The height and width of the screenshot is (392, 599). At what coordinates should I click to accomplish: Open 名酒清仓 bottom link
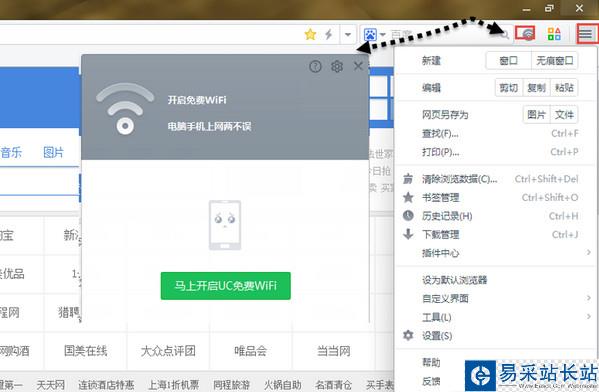click(x=333, y=384)
